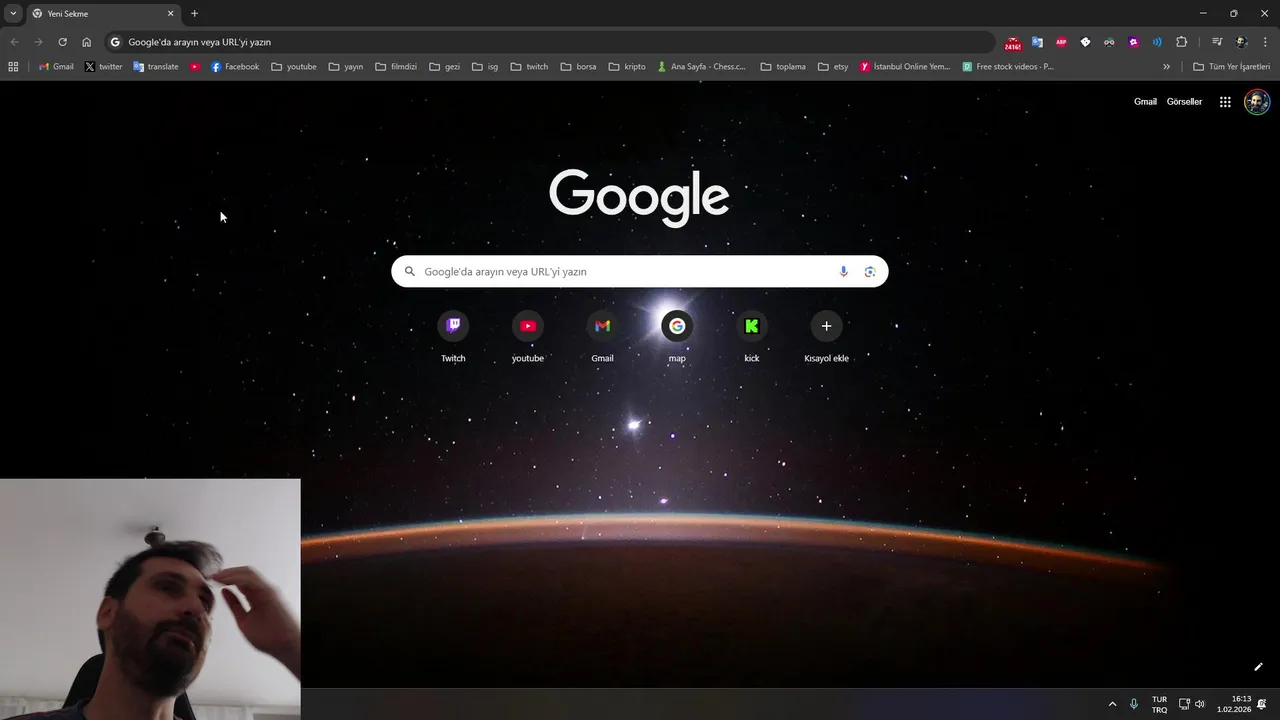Image resolution: width=1280 pixels, height=720 pixels.
Task: Open the YouTube icon-only bookmark
Action: pos(195,67)
